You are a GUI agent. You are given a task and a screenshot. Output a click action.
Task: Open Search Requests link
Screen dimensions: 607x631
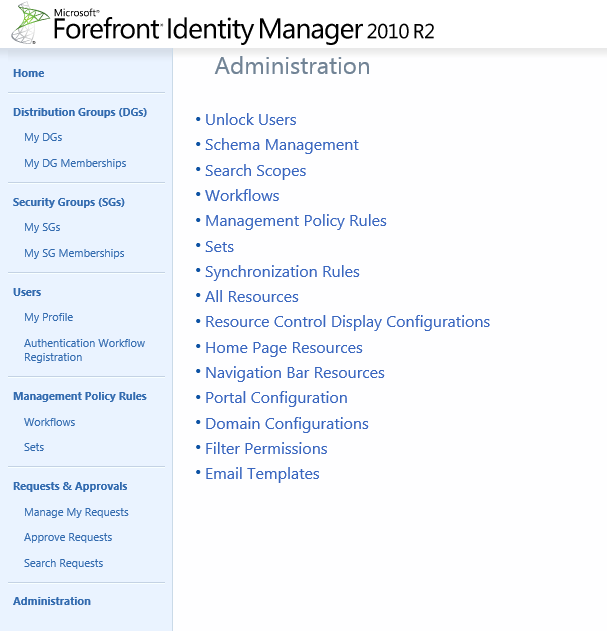(x=64, y=563)
